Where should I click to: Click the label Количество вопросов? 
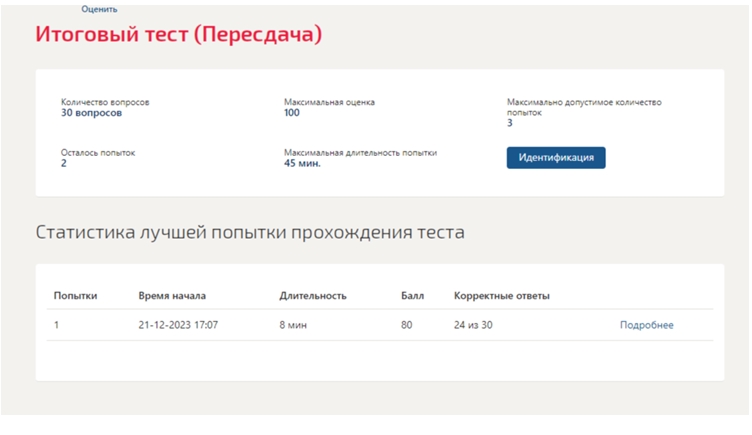[x=105, y=102]
